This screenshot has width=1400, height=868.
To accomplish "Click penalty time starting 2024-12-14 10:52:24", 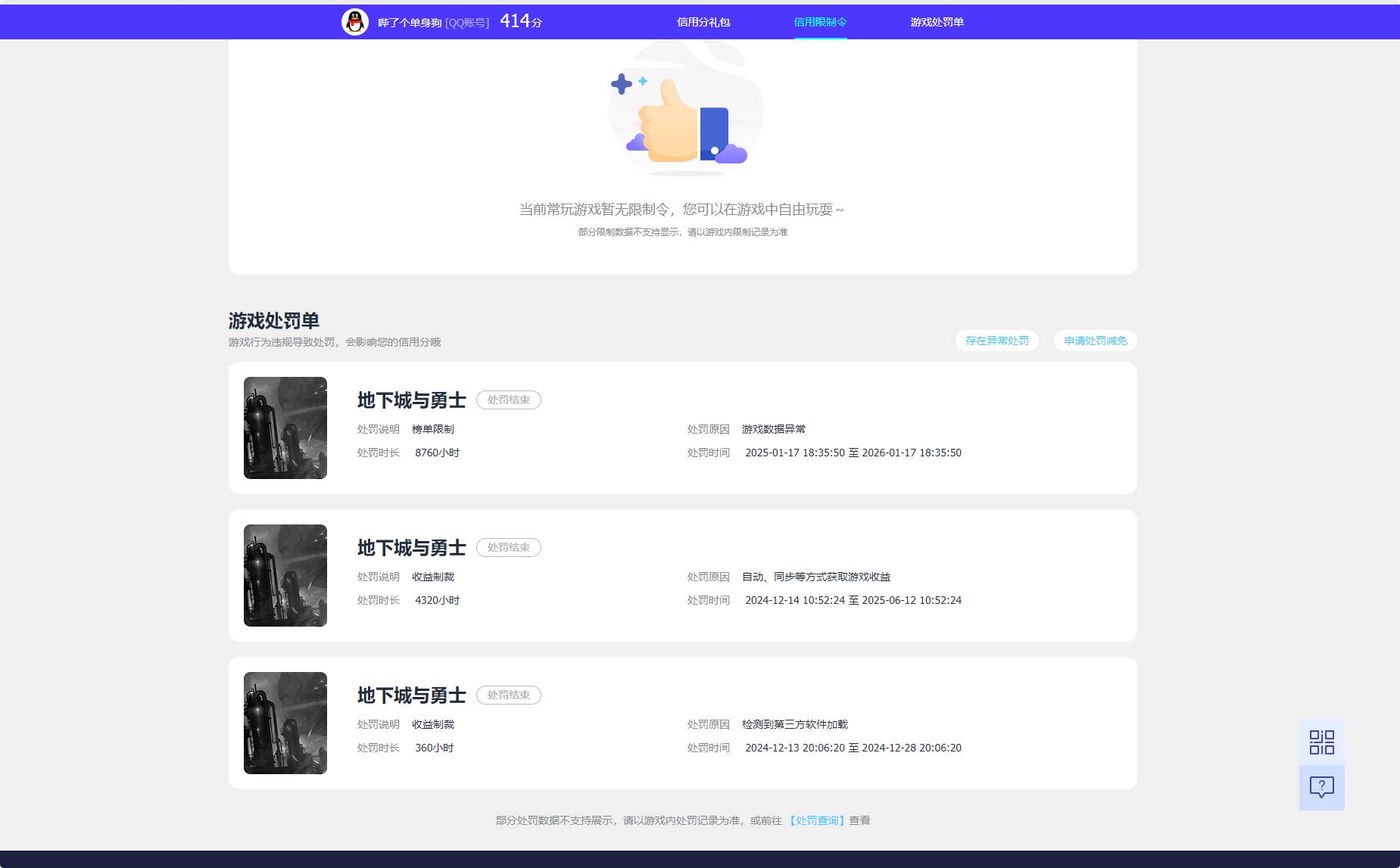I will click(853, 600).
